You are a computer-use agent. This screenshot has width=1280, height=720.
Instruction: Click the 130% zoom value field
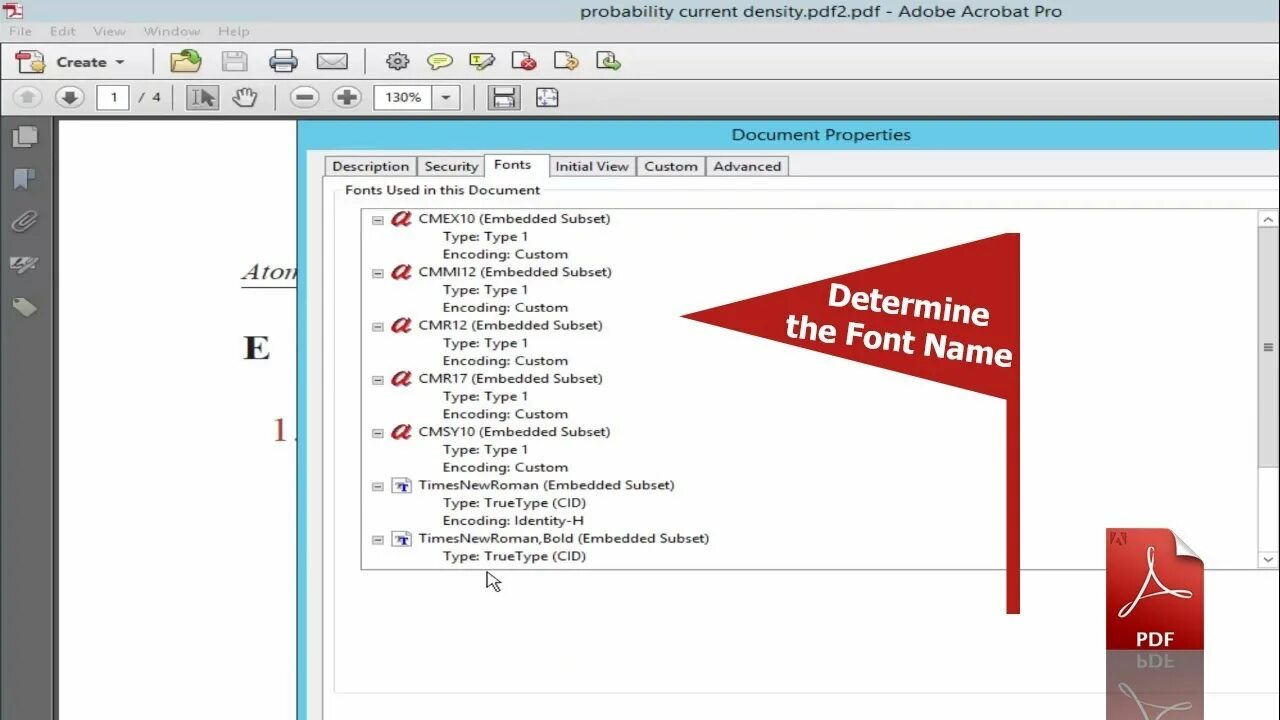[x=403, y=97]
